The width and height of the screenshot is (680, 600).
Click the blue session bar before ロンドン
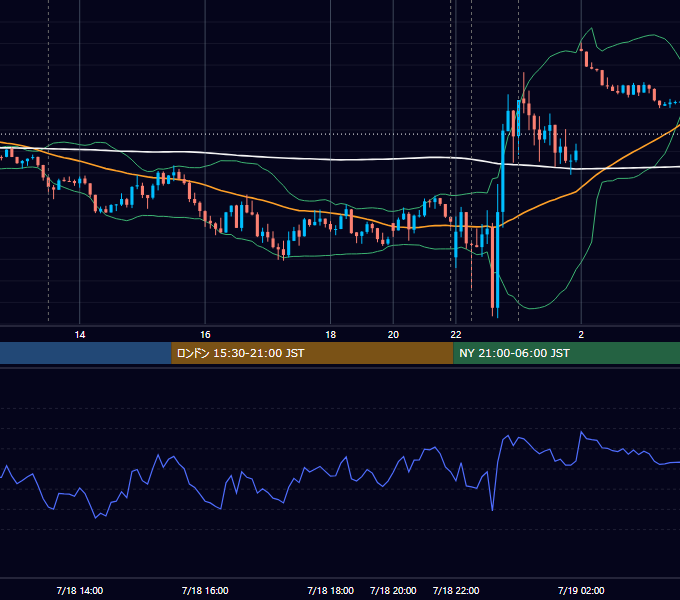coord(86,353)
